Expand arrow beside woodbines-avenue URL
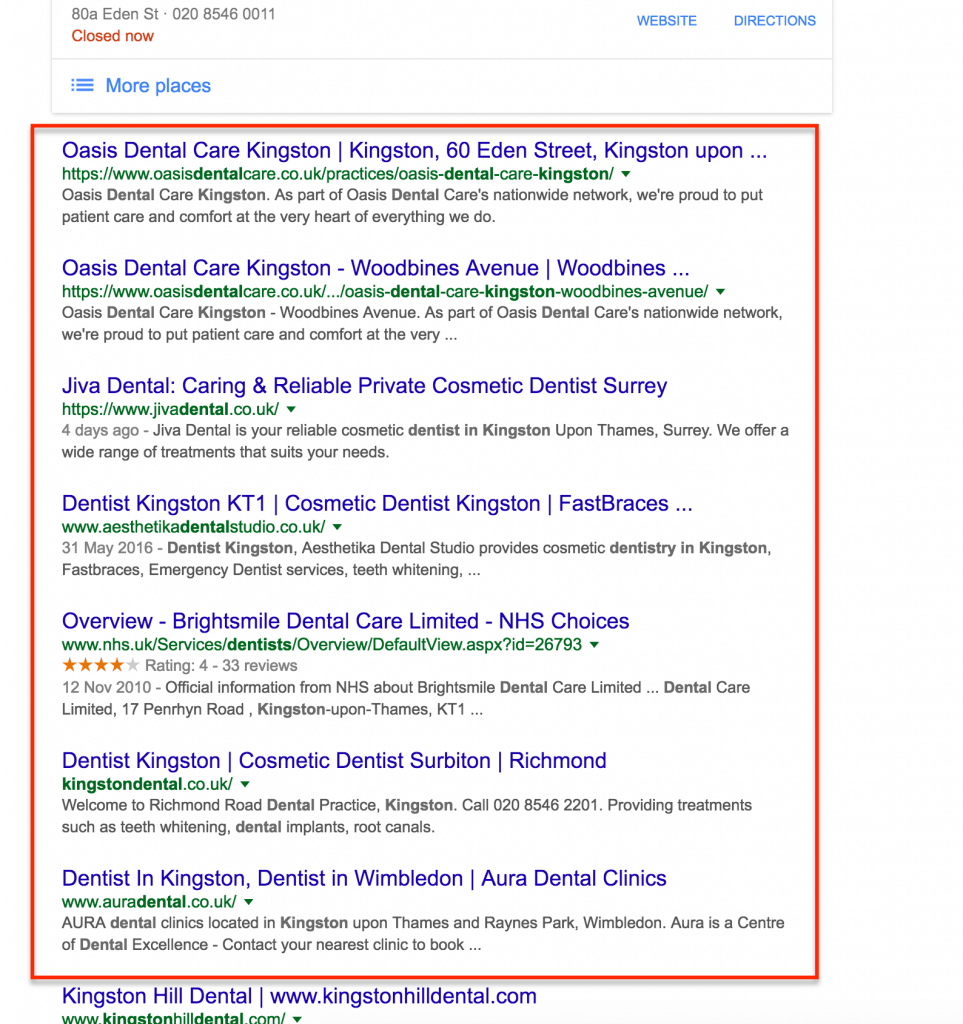Image resolution: width=963 pixels, height=1024 pixels. click(x=720, y=291)
